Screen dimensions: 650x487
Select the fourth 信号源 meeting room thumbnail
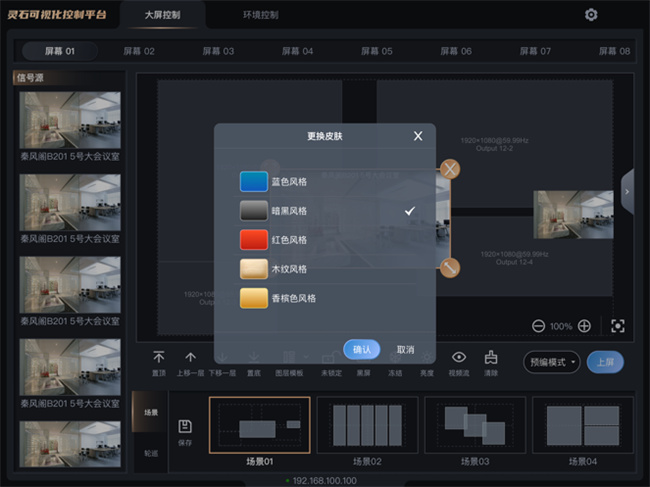click(x=70, y=367)
